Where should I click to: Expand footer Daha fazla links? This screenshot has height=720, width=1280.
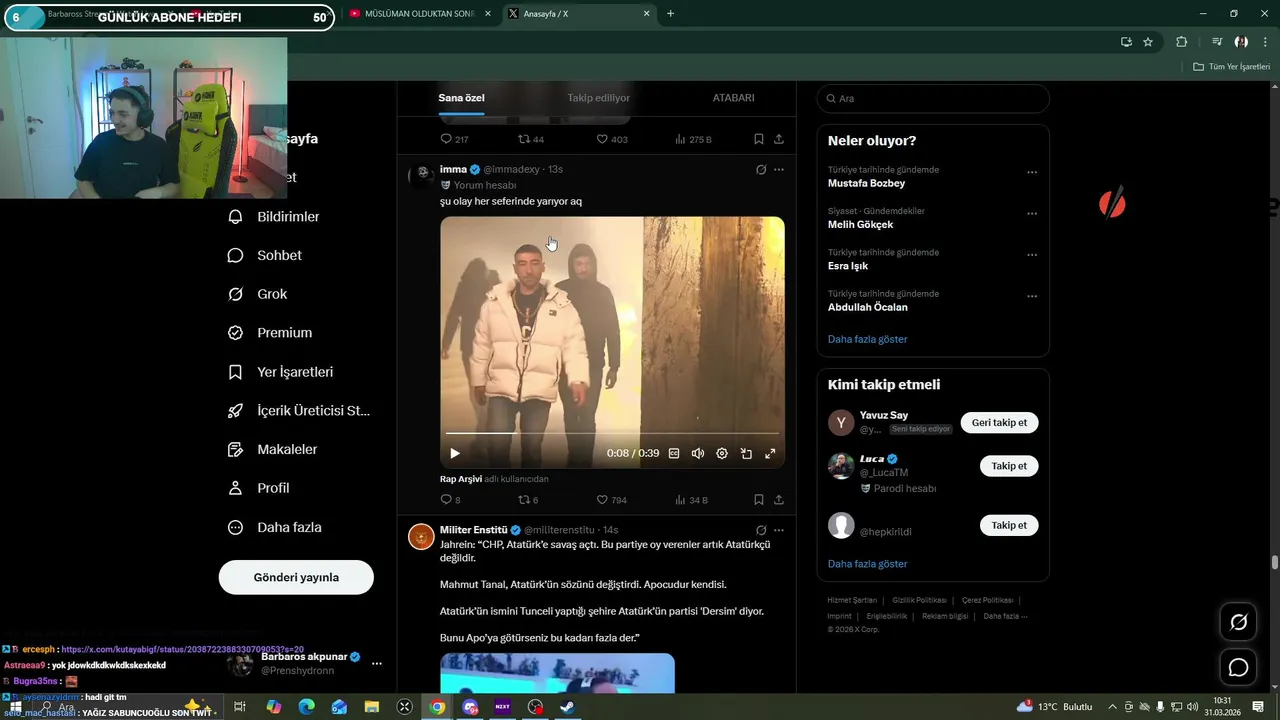(x=1005, y=616)
